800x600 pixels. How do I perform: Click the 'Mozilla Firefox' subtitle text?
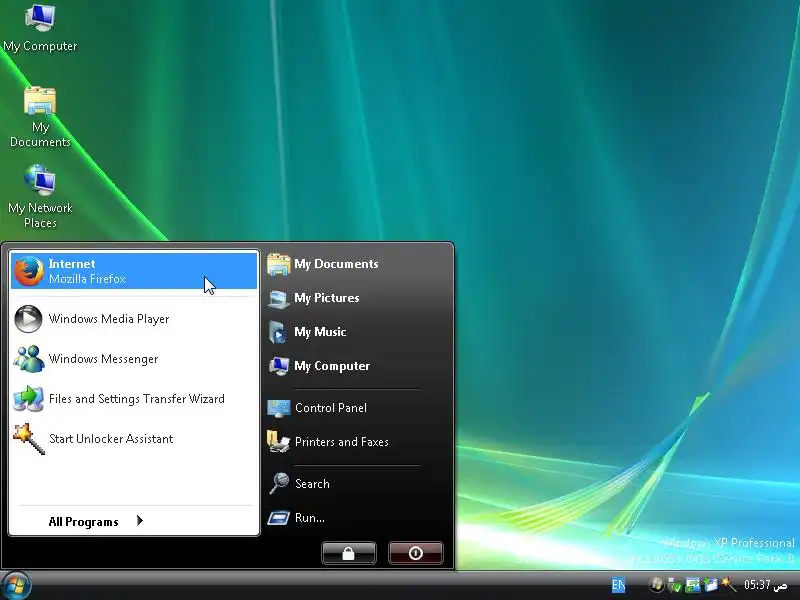(x=87, y=279)
